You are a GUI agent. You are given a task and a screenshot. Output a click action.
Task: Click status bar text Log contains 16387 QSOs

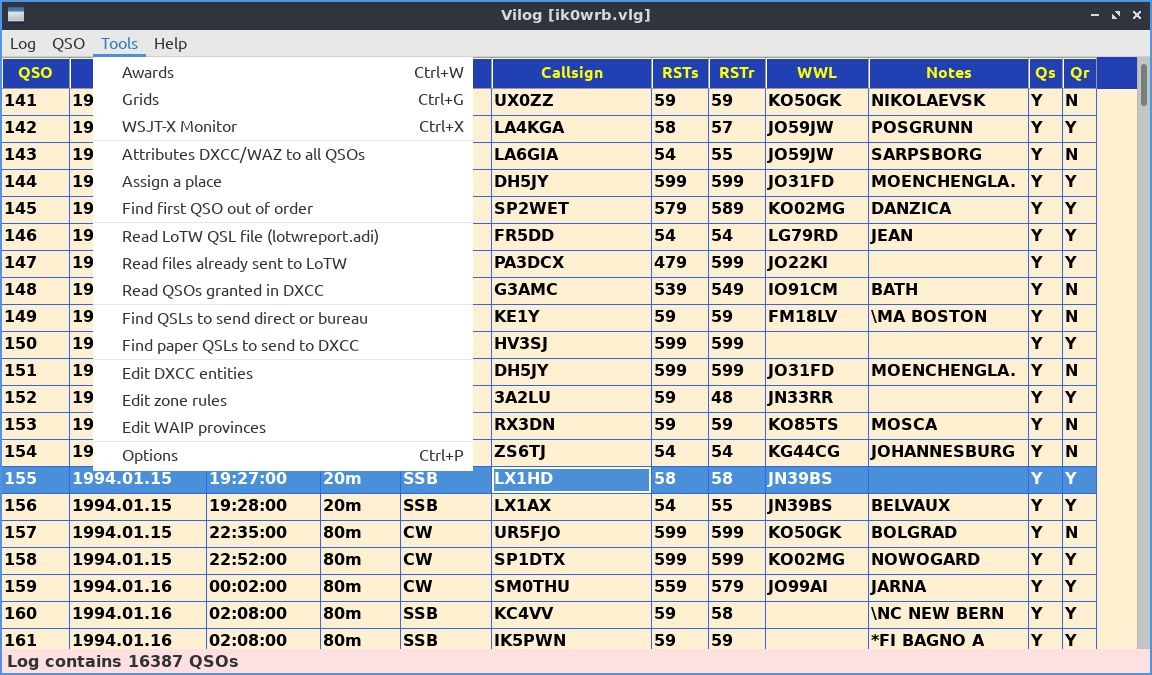(123, 662)
